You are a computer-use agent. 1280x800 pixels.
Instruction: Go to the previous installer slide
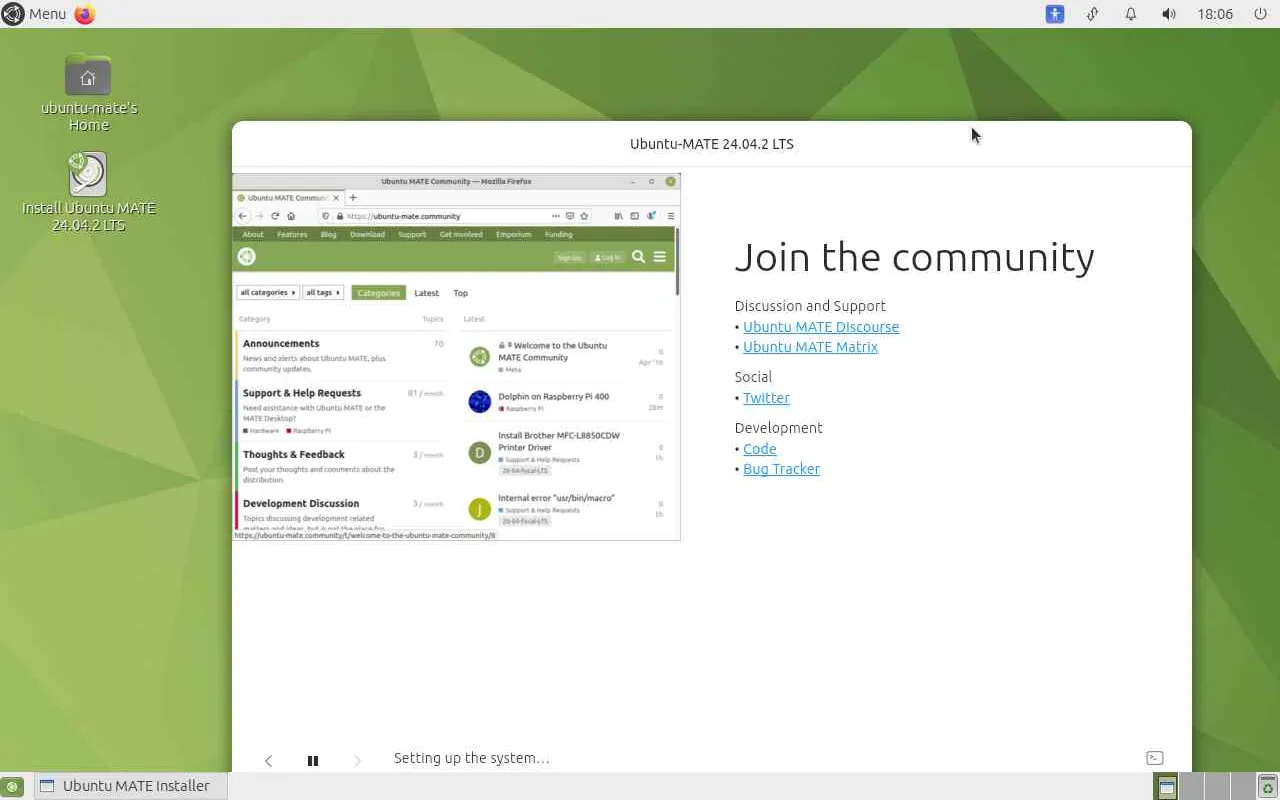(268, 760)
